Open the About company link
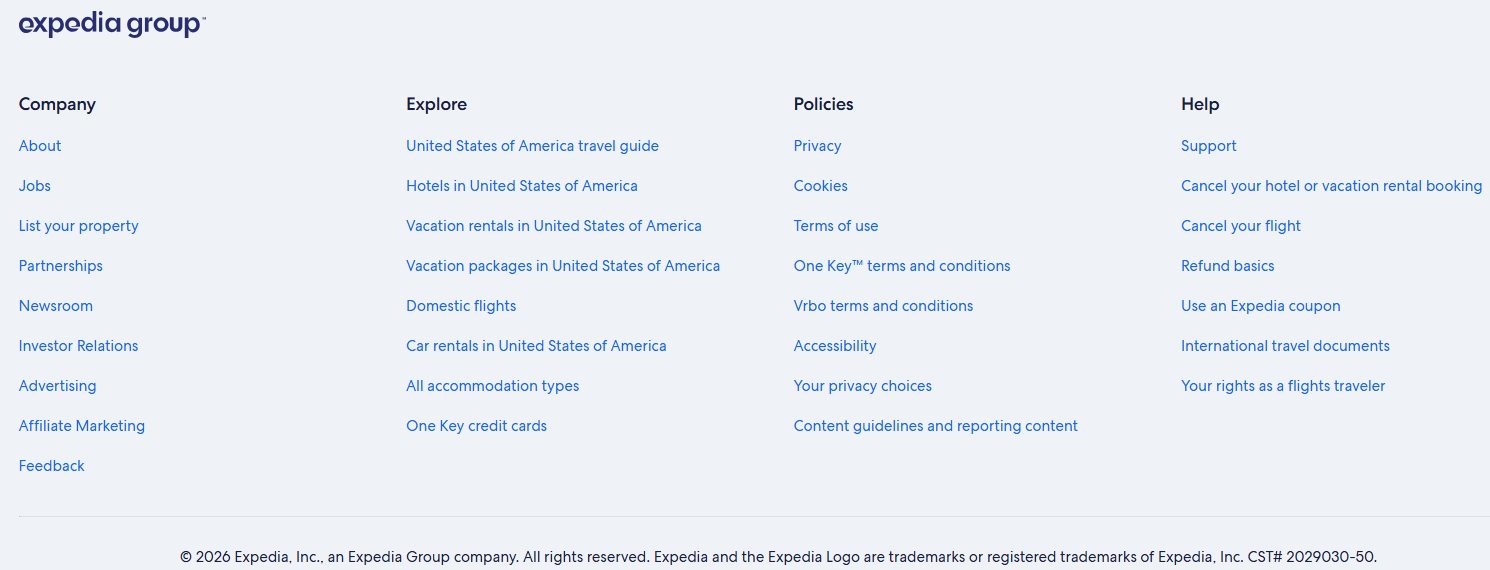The height and width of the screenshot is (570, 1490). pyautogui.click(x=40, y=146)
